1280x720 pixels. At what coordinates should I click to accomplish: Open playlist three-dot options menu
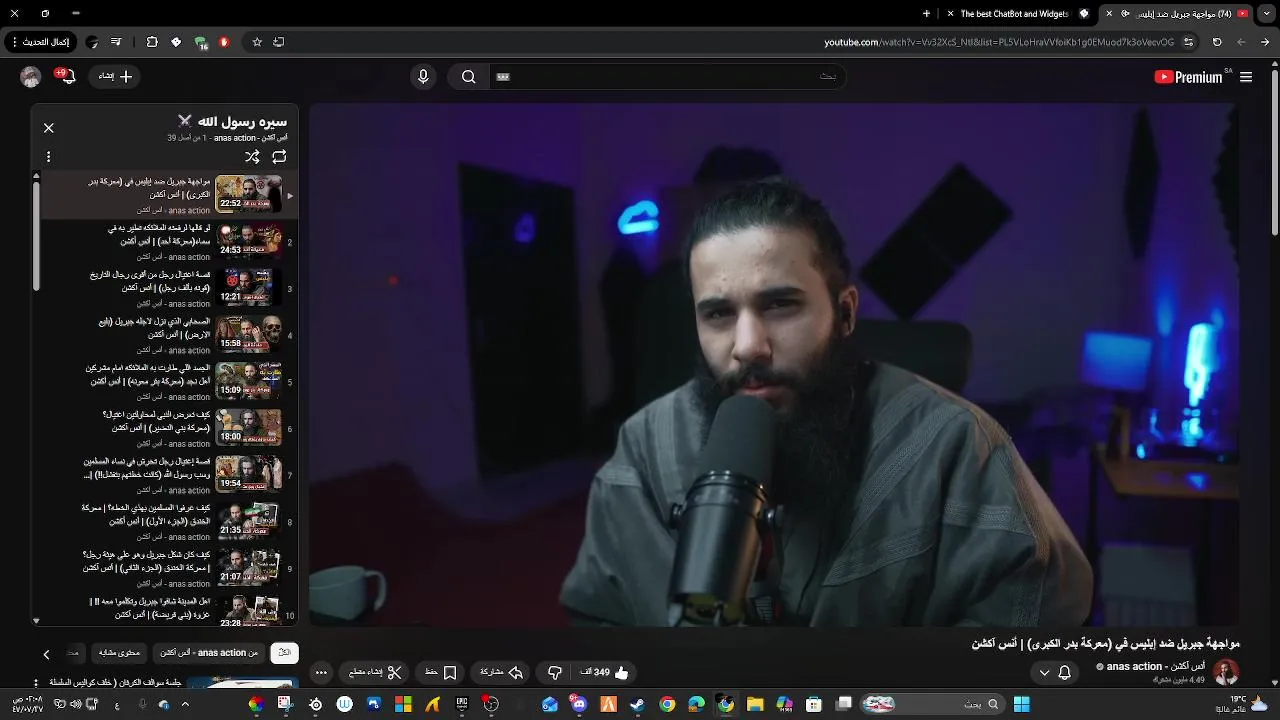48,157
